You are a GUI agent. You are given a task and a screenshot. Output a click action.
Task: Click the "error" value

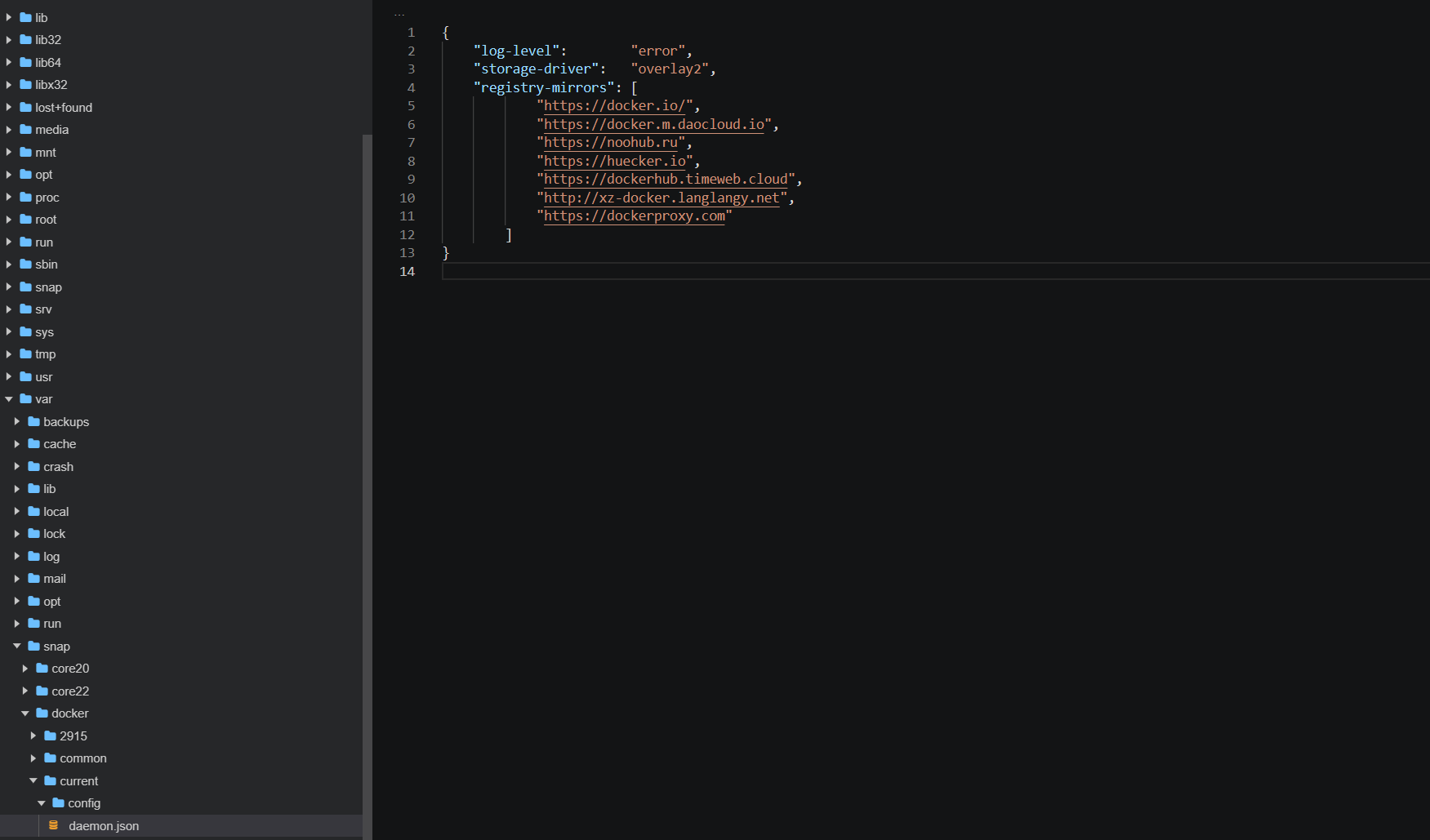[658, 51]
